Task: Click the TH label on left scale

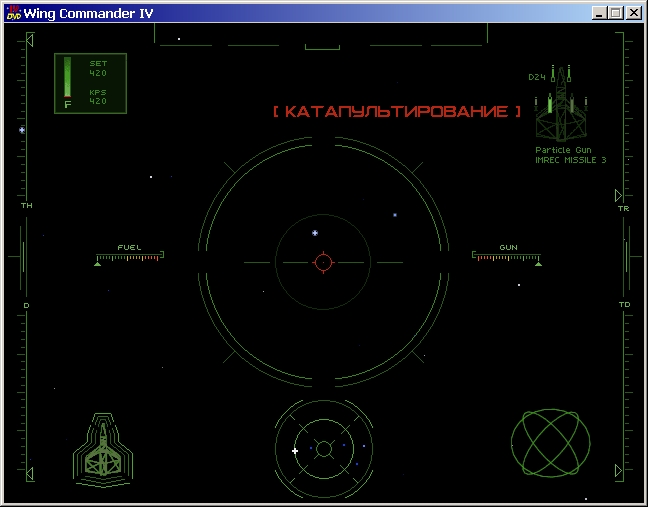Action: tap(26, 205)
